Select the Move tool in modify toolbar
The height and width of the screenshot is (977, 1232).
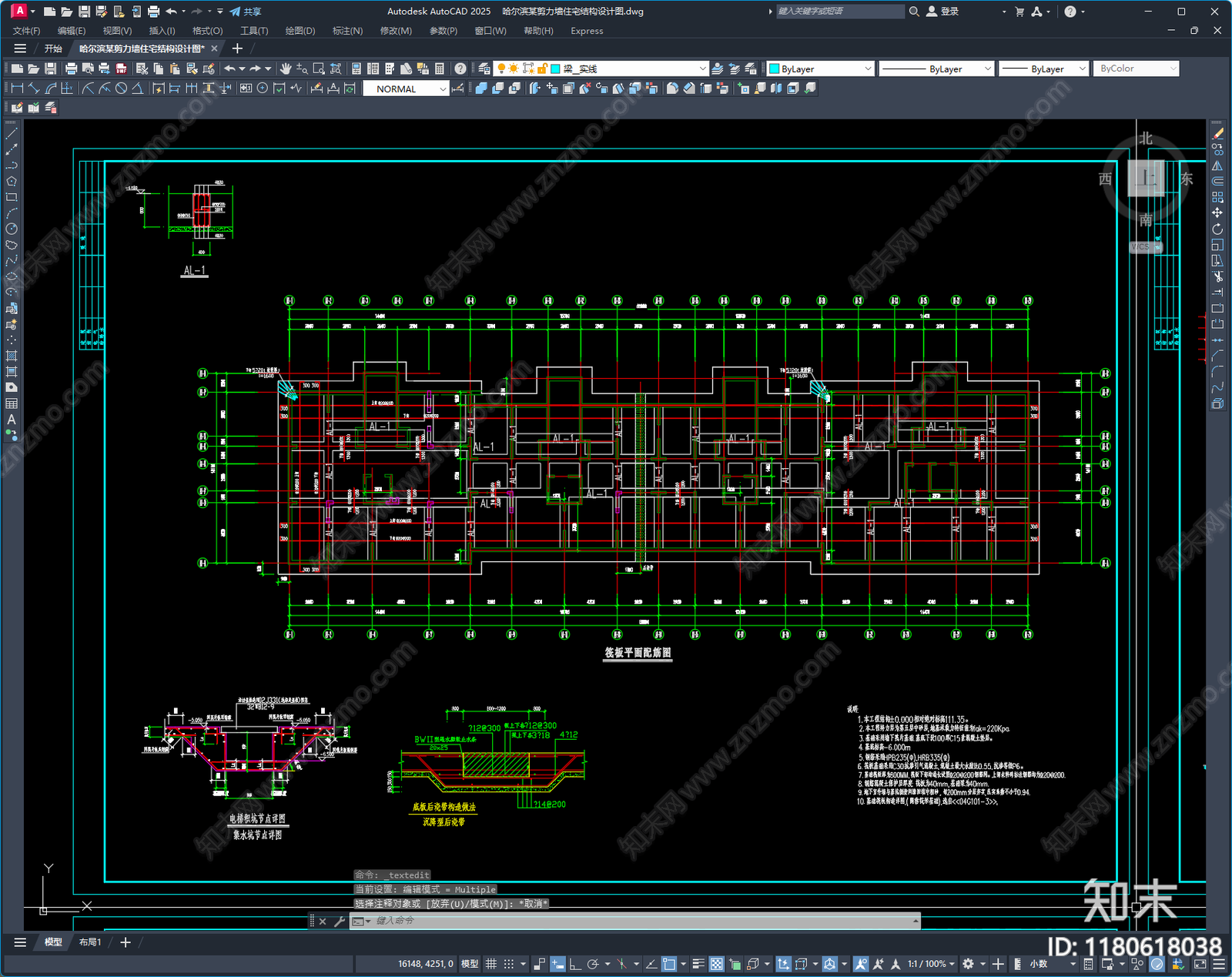coord(1217,212)
